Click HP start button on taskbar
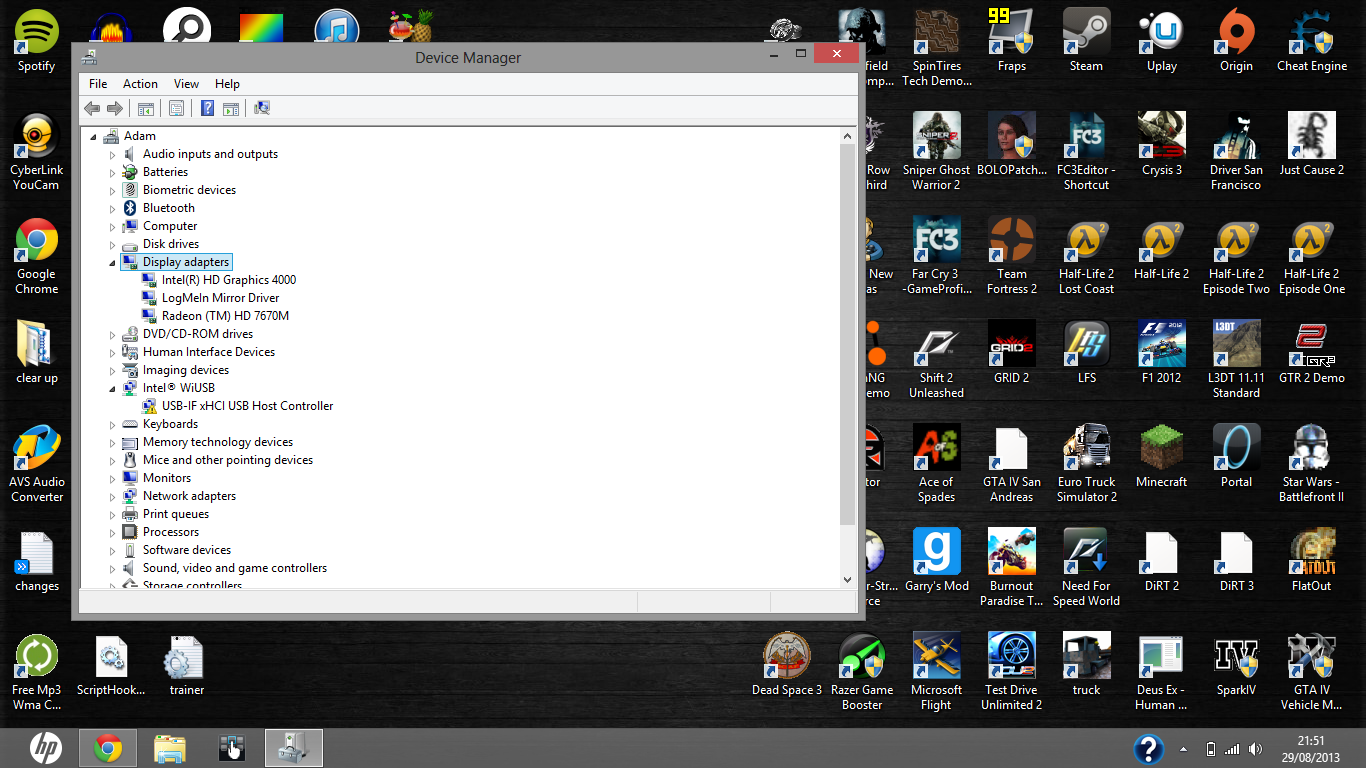1366x768 pixels. [x=44, y=748]
